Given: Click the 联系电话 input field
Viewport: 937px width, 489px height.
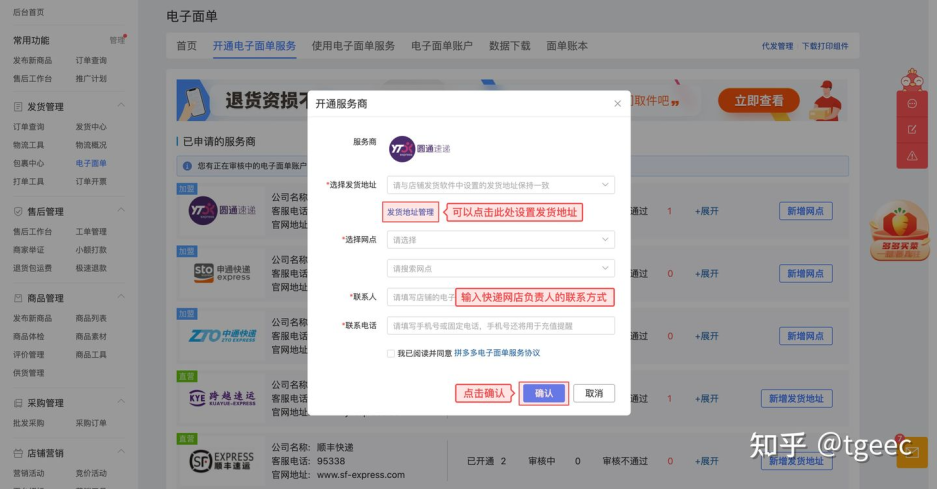Looking at the screenshot, I should [500, 326].
